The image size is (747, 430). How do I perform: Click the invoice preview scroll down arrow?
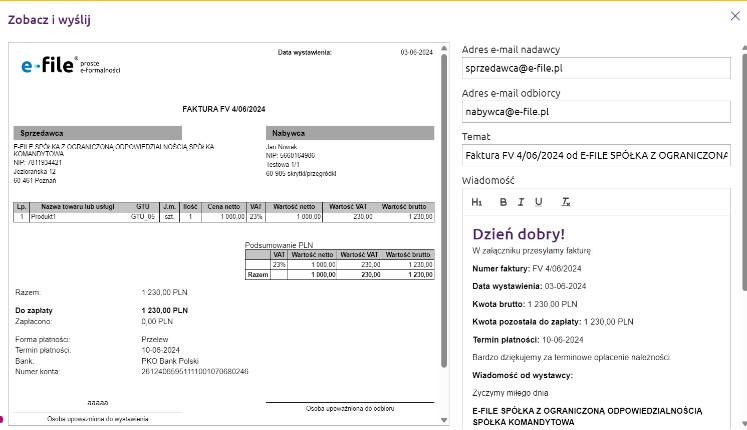click(x=444, y=420)
